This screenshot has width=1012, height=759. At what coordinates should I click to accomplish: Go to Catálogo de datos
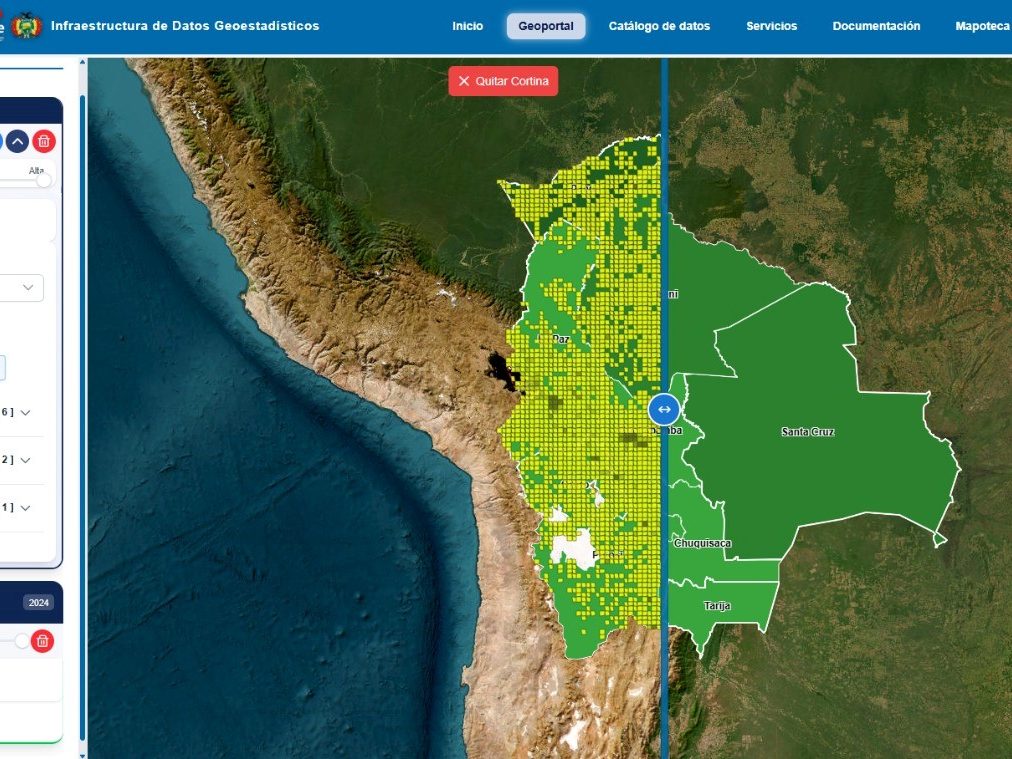pyautogui.click(x=659, y=26)
